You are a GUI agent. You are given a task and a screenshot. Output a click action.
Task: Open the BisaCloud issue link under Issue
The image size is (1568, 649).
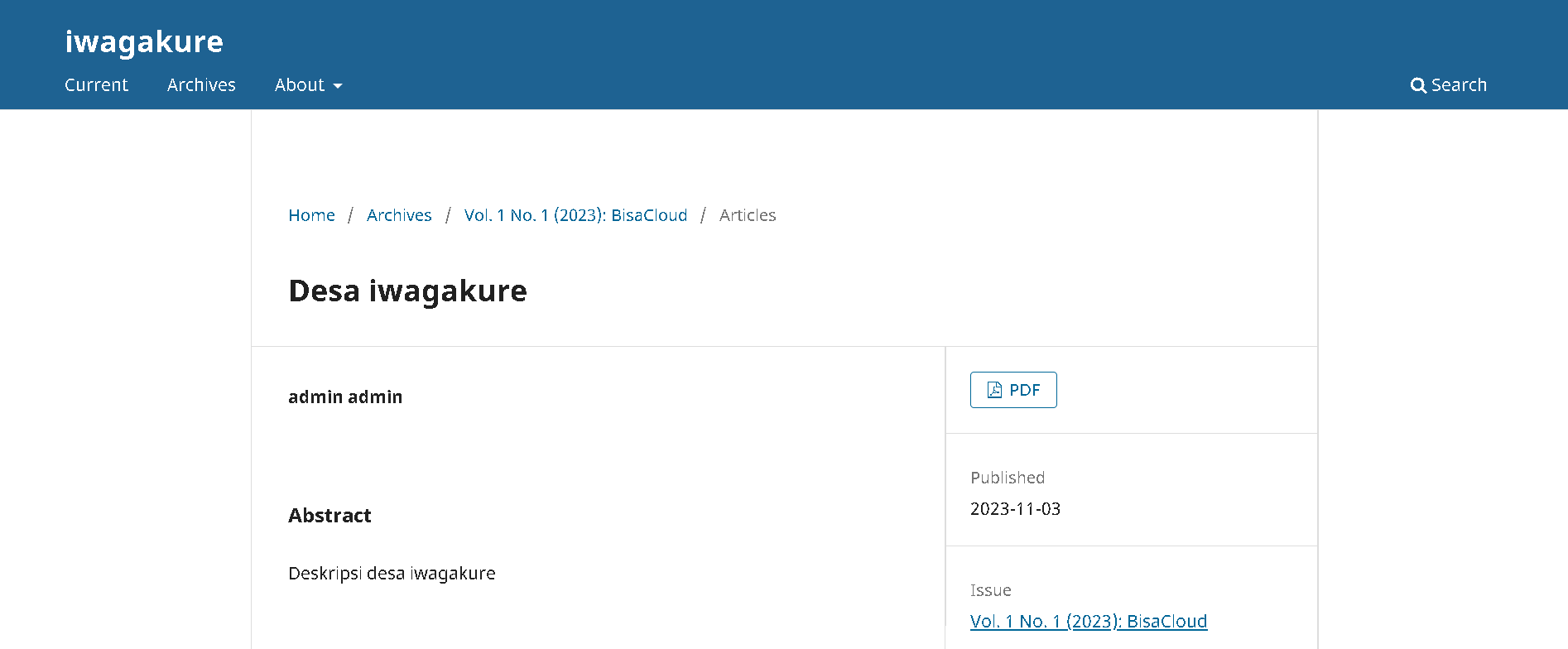[x=1088, y=622]
